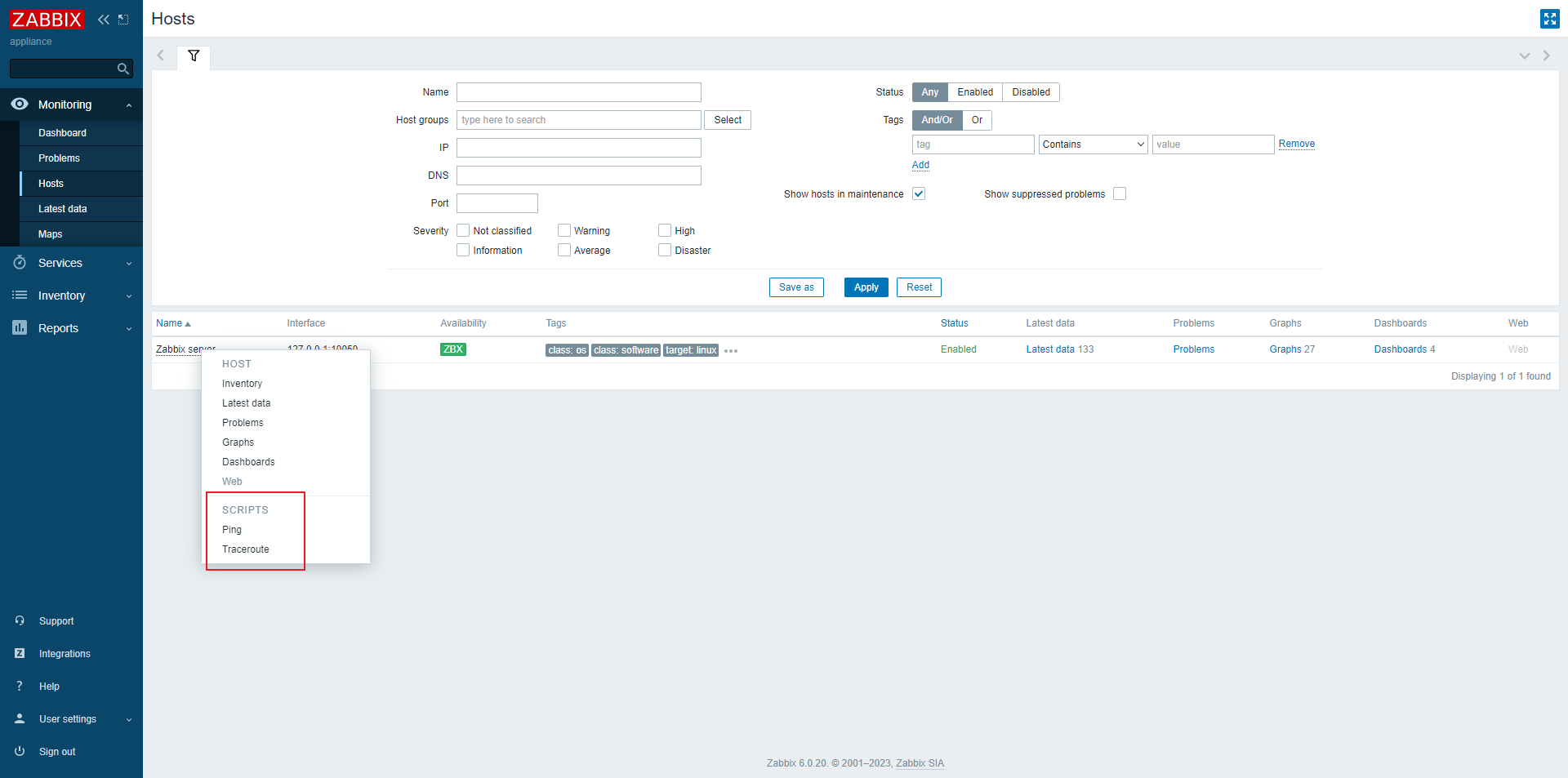Screen dimensions: 1568x778
Task: Choose Inventory from host context menu
Action: pos(286,384)
